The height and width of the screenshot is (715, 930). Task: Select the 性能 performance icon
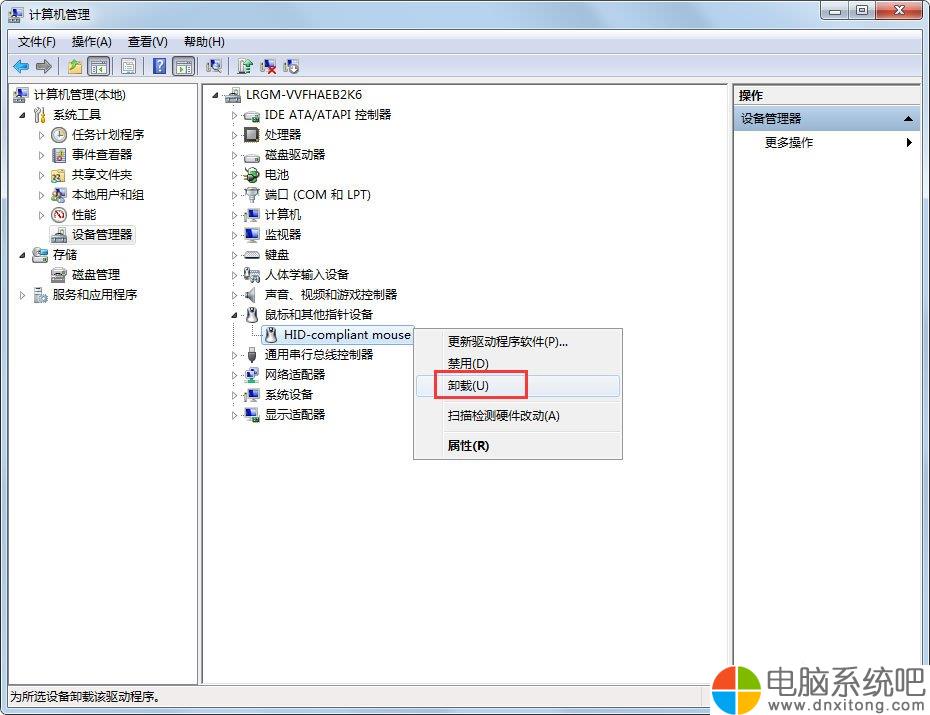tap(59, 215)
